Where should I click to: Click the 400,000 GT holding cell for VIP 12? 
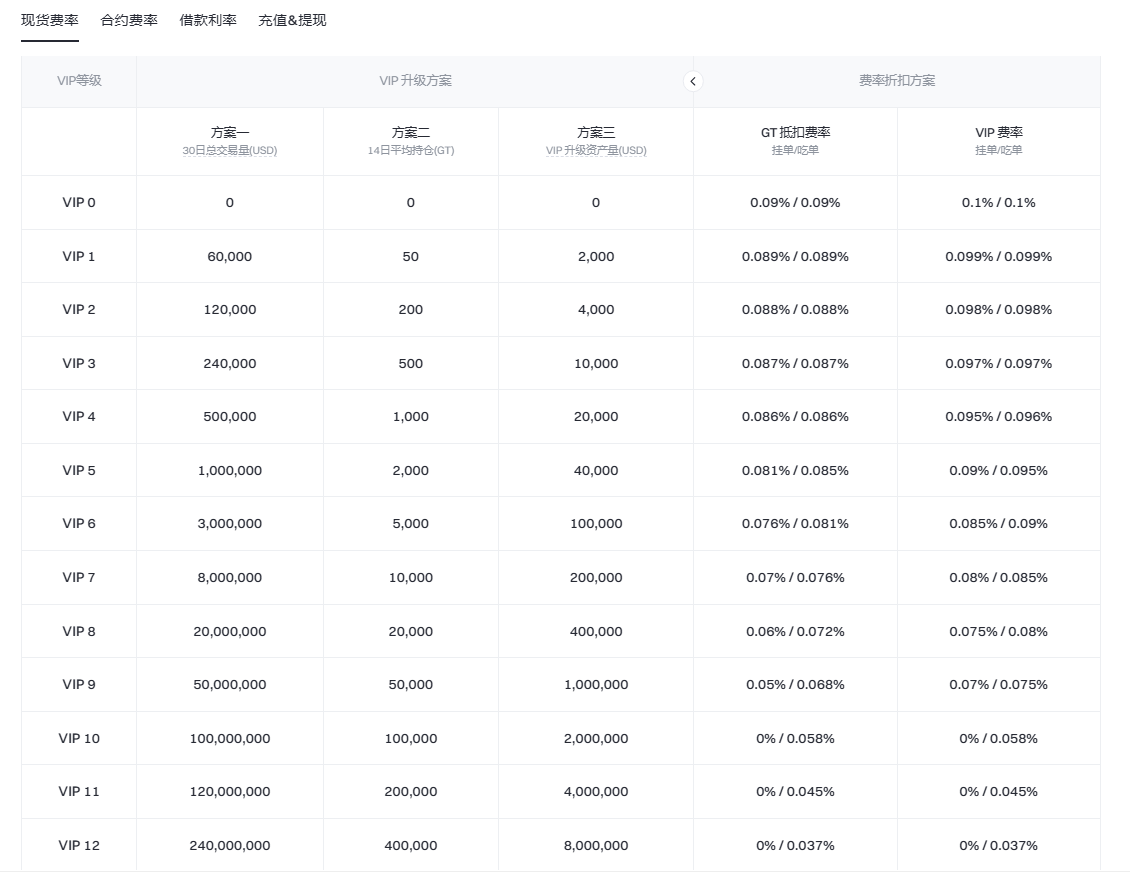tap(411, 846)
